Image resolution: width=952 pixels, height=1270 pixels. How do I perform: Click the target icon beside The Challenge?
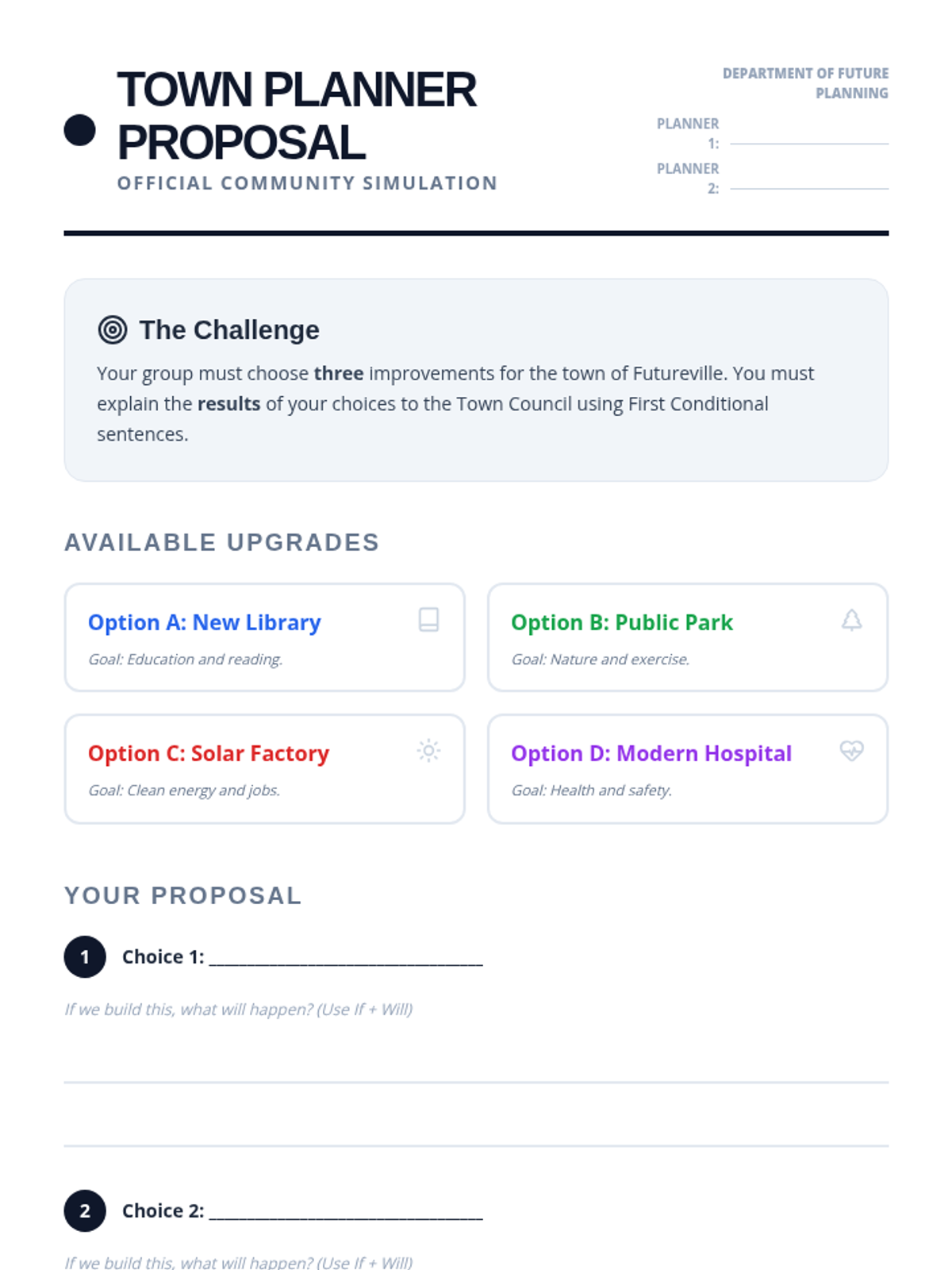tap(113, 329)
